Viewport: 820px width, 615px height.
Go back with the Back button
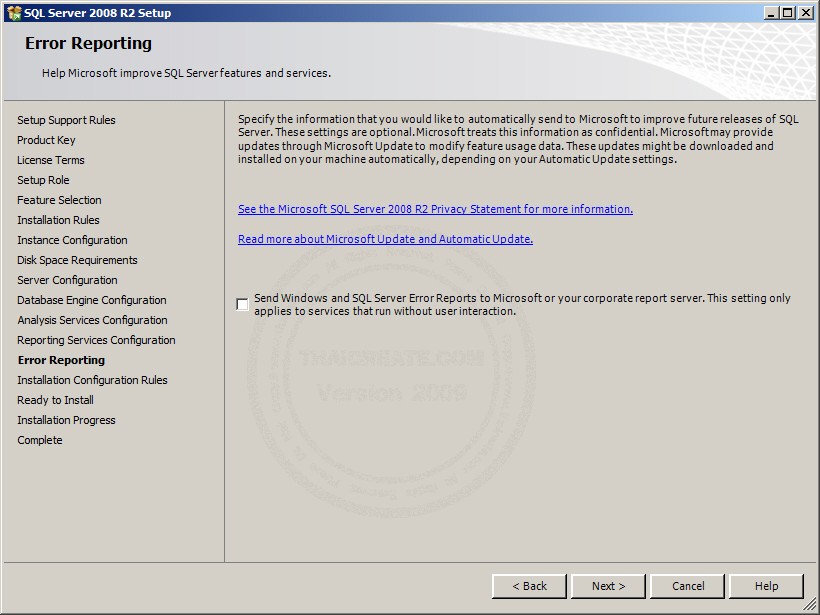coord(529,586)
